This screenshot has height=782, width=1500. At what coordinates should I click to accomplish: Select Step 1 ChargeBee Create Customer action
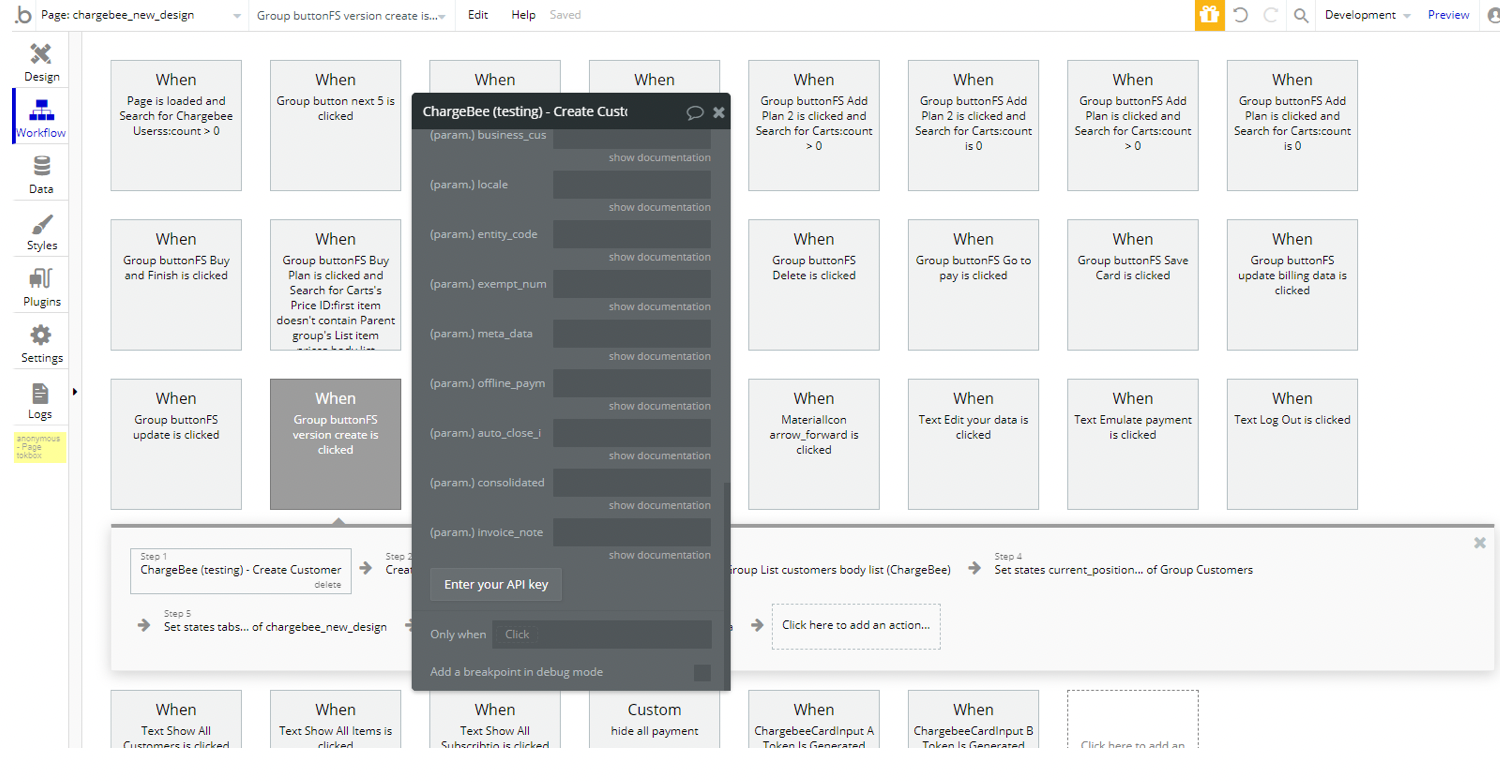click(241, 570)
